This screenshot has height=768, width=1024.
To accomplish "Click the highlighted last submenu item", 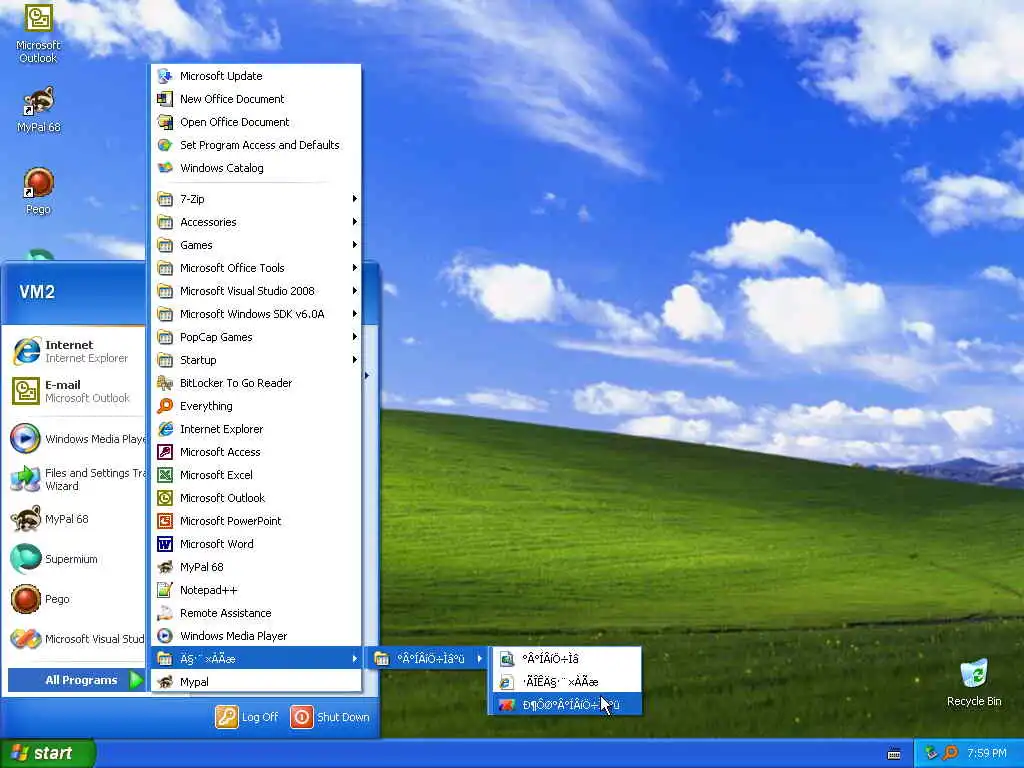I will 567,705.
